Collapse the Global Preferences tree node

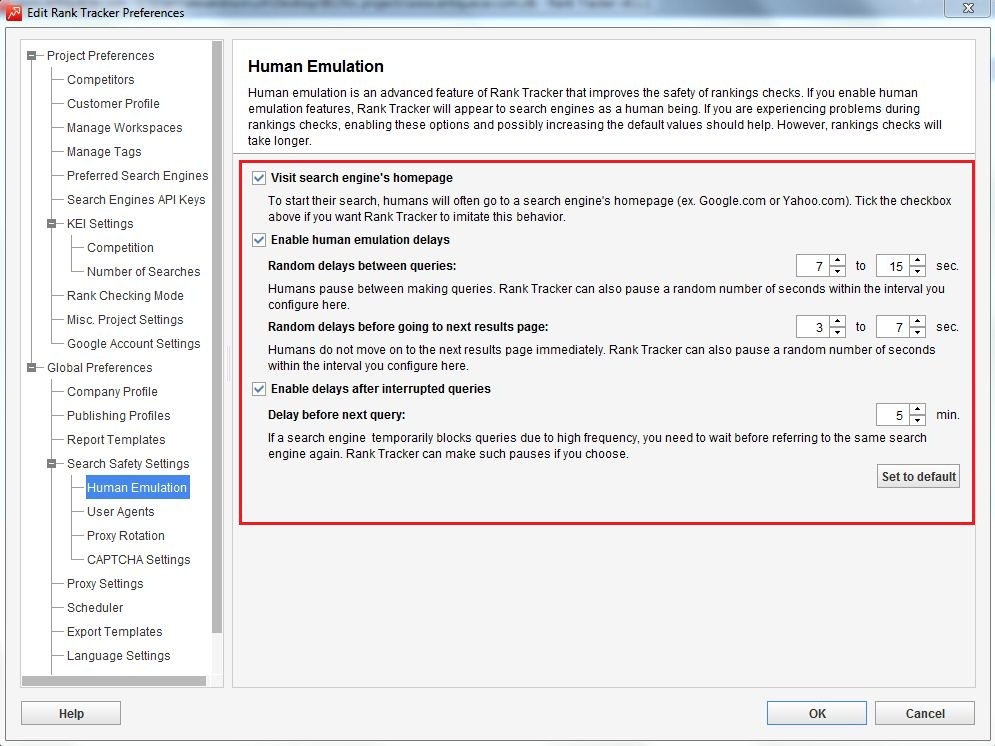click(x=32, y=368)
